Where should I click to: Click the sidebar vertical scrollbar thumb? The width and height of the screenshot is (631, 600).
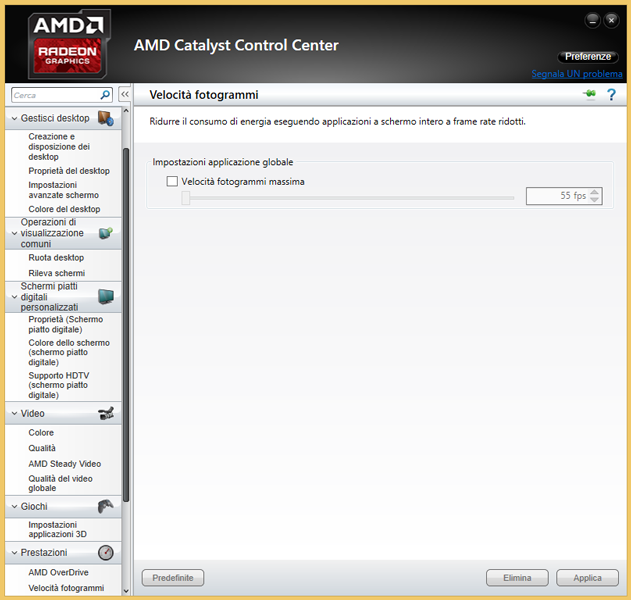(126, 325)
